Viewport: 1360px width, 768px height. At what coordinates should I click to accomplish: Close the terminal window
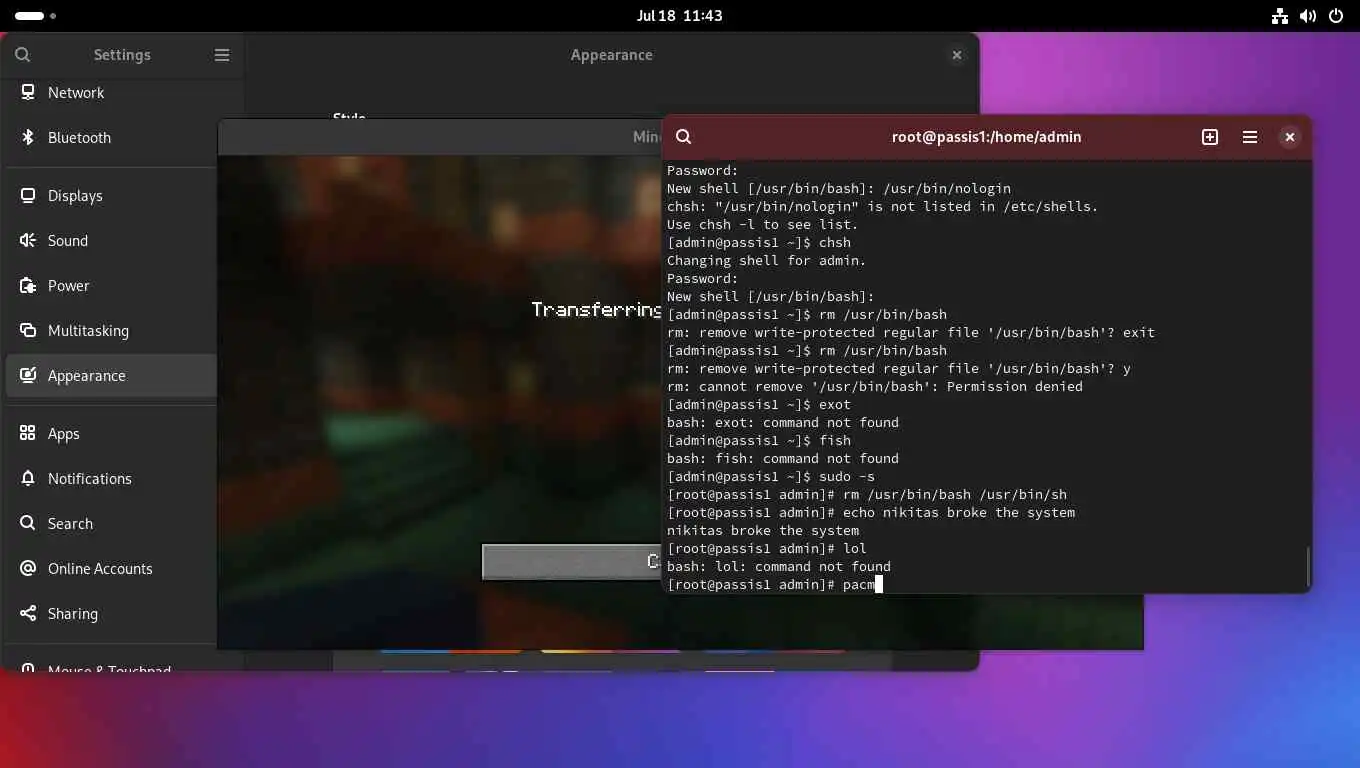1290,137
